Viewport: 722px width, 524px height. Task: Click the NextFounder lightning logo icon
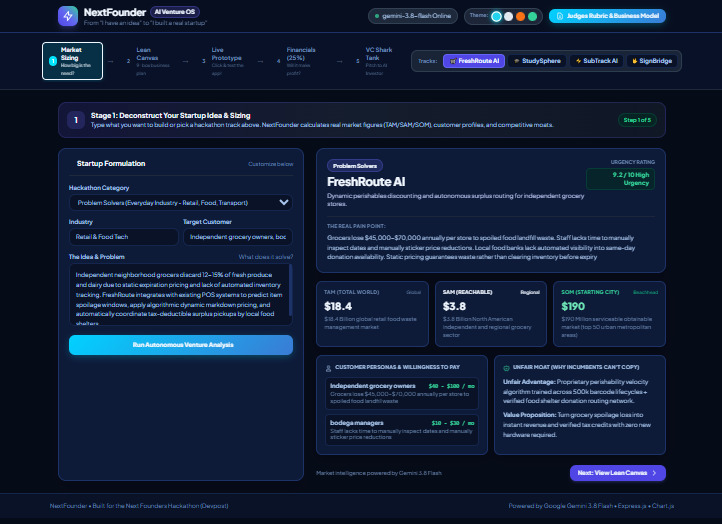(x=68, y=16)
